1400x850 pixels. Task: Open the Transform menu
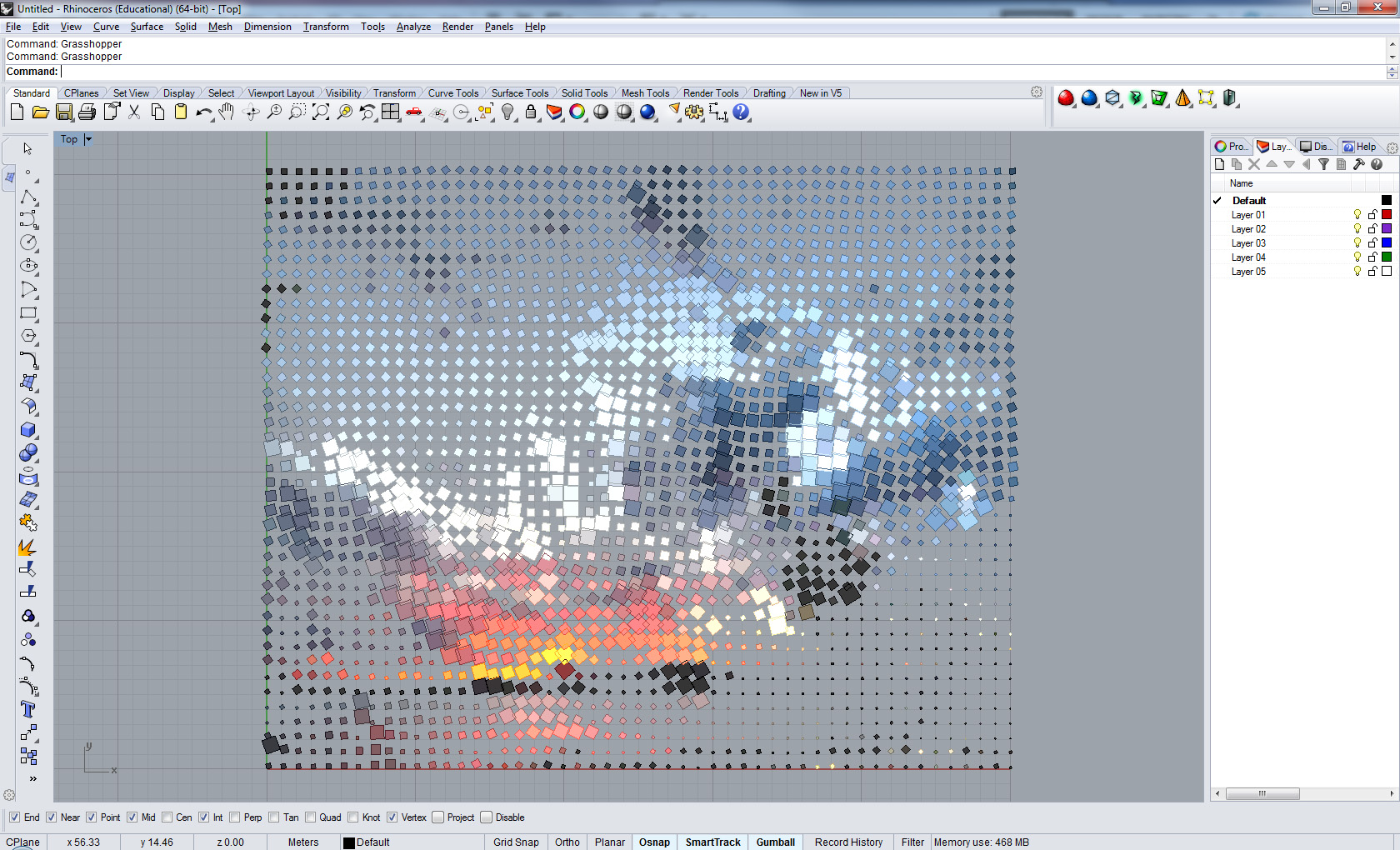coord(326,27)
